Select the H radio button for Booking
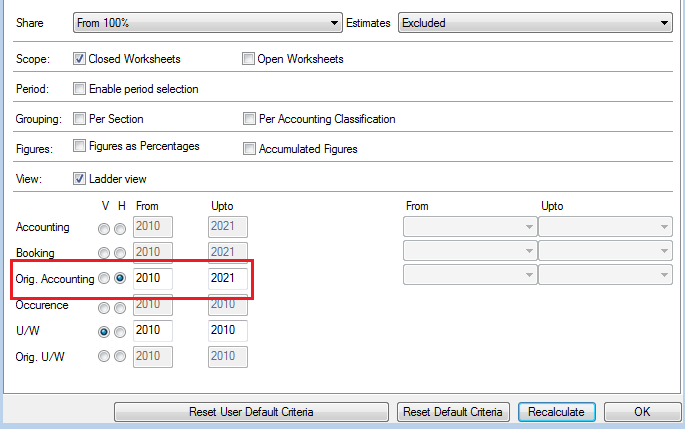The image size is (685, 429). click(x=120, y=254)
